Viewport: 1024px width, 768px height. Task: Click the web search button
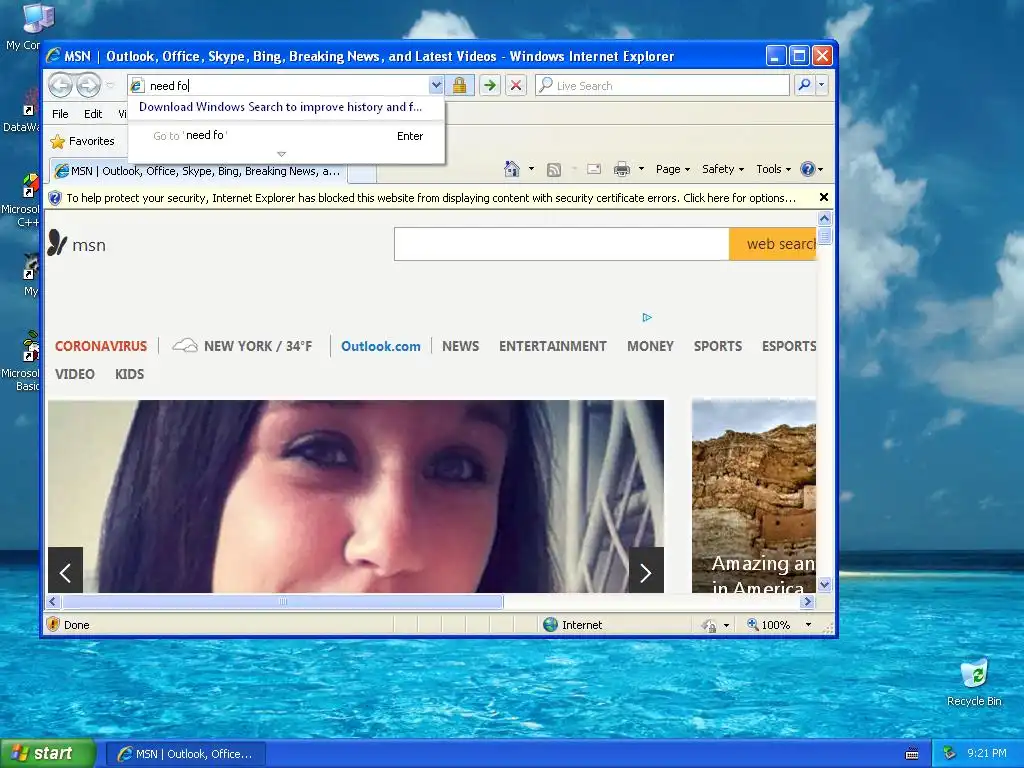773,244
